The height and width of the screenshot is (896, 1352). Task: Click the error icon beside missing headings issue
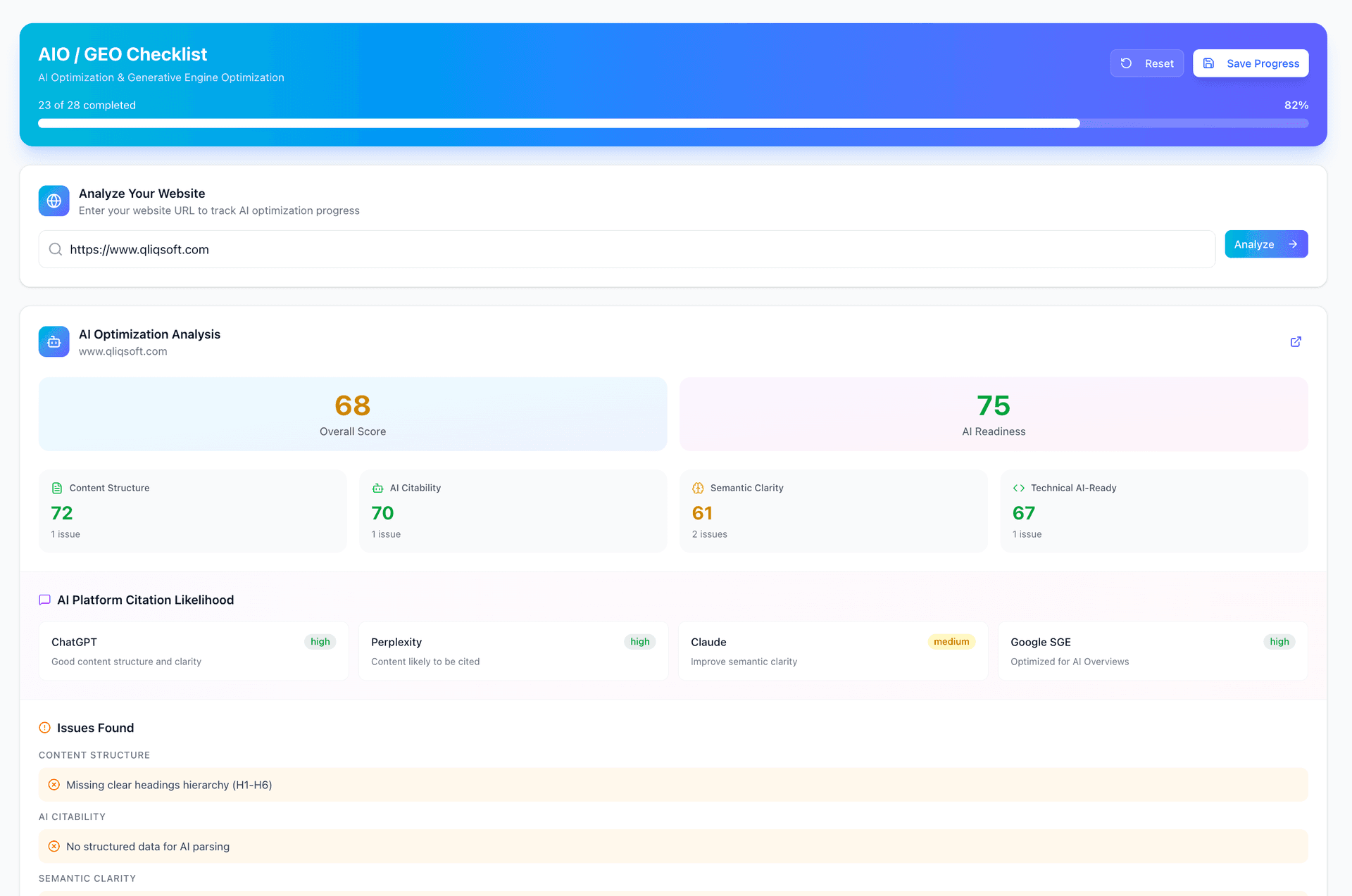(x=54, y=784)
